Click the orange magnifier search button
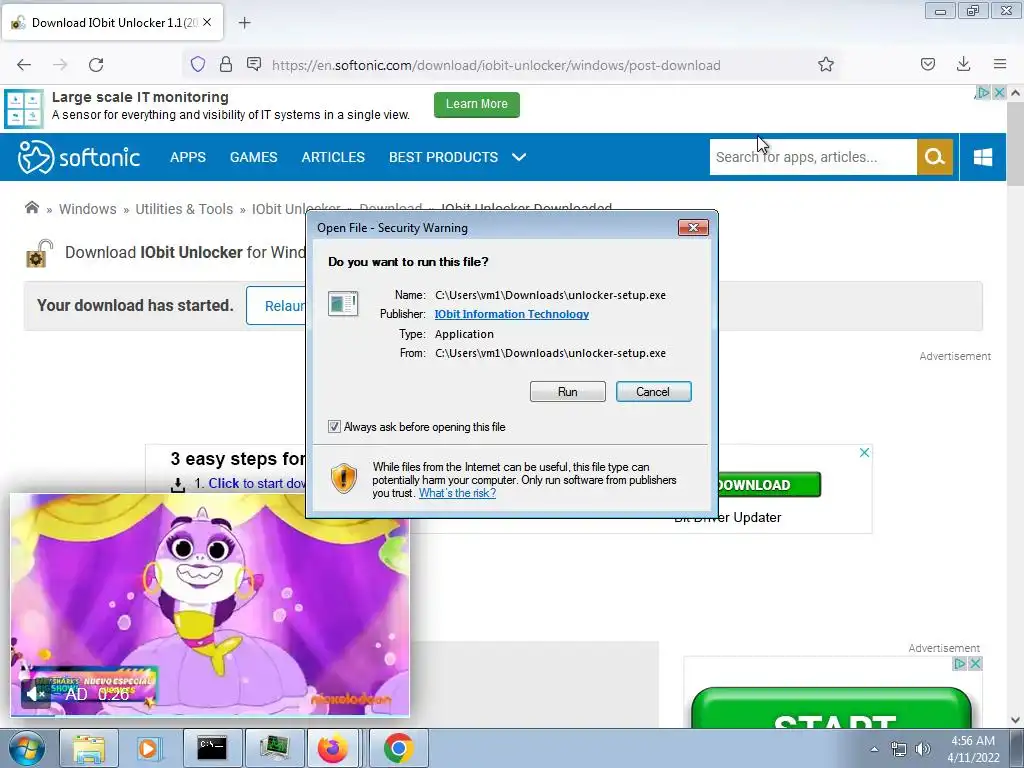The width and height of the screenshot is (1024, 768). pos(935,157)
